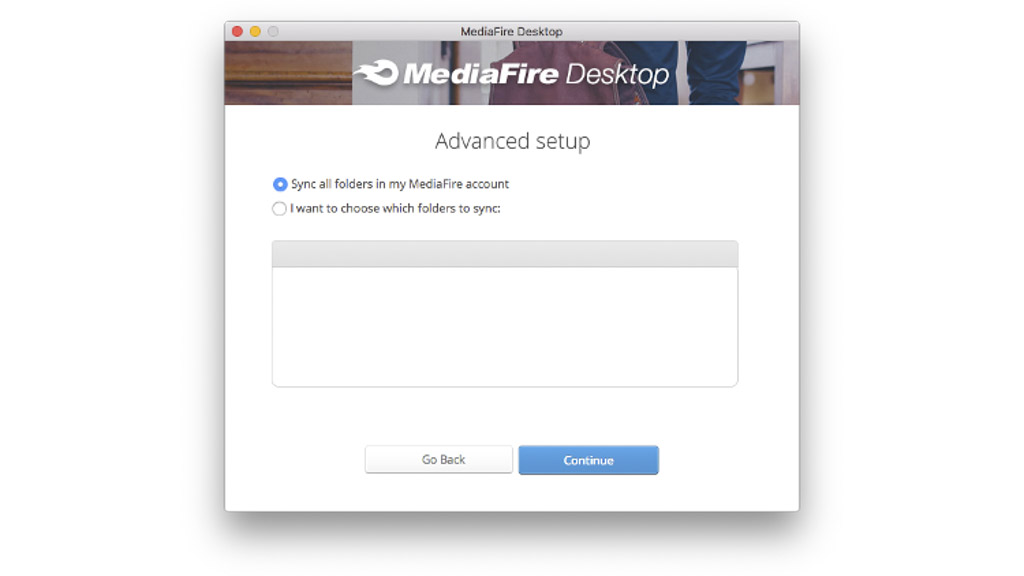
Task: Select Sync all folders radio button
Action: 280,184
